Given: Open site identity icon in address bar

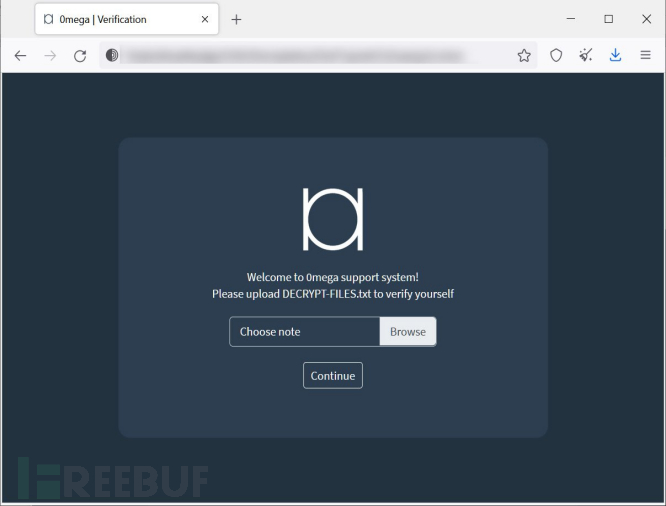Looking at the screenshot, I should coord(112,55).
